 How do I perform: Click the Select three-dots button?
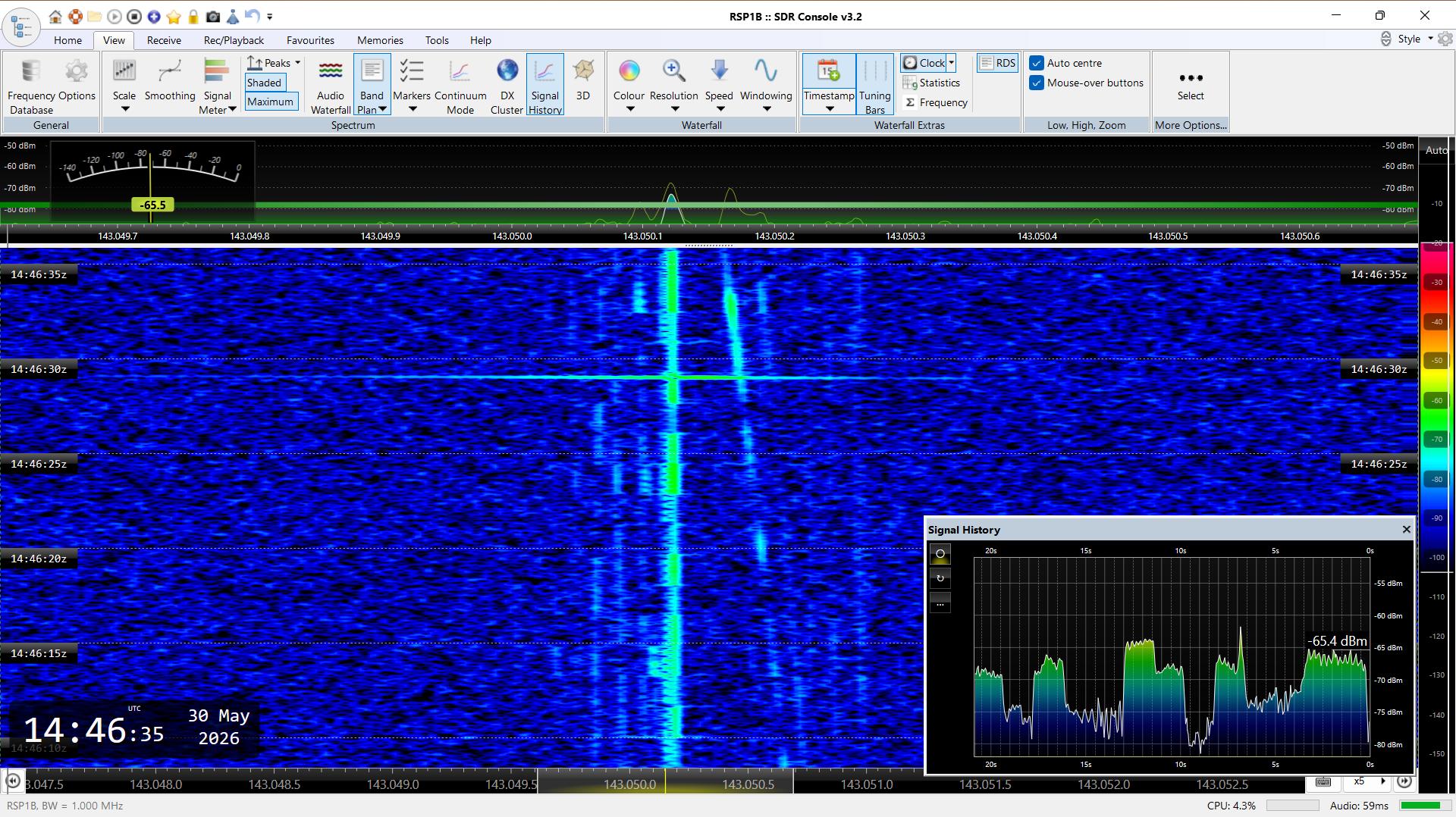pyautogui.click(x=1191, y=86)
